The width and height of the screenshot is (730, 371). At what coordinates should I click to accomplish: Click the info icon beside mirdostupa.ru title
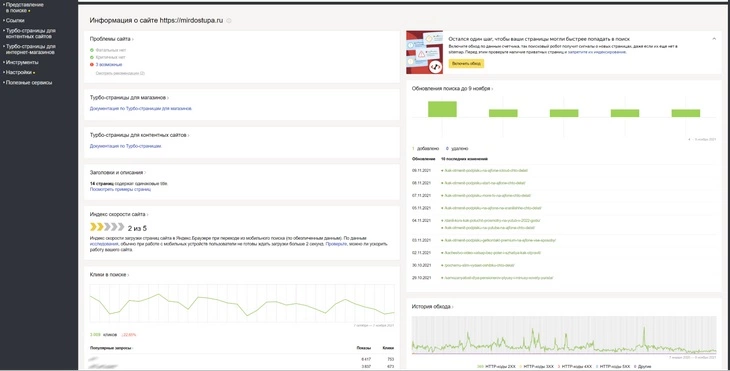229,20
